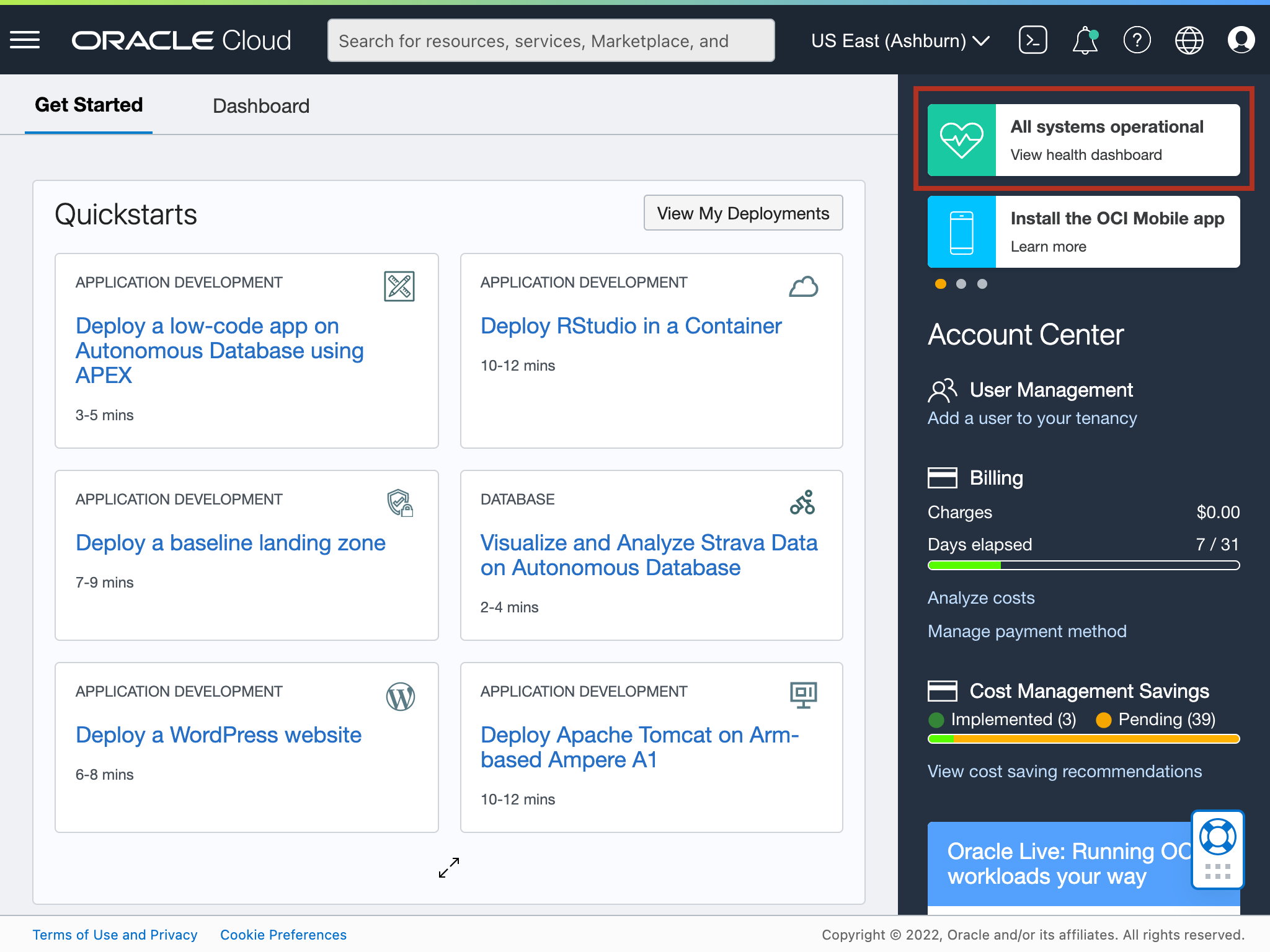Open the Deploy a WordPress website quickstart
1270x952 pixels.
pos(218,735)
